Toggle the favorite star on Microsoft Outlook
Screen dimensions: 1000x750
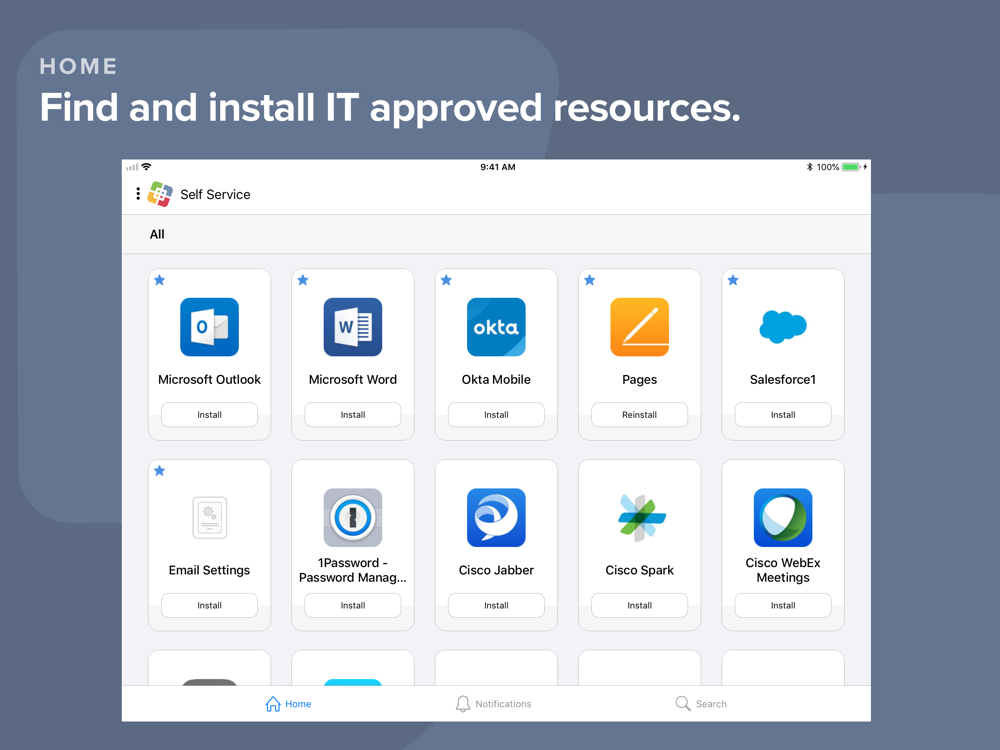coord(159,280)
